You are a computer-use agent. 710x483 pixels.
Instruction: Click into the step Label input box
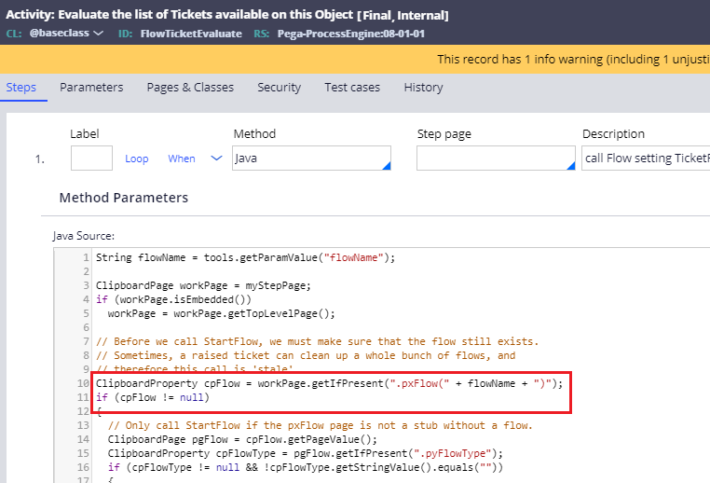coord(92,158)
